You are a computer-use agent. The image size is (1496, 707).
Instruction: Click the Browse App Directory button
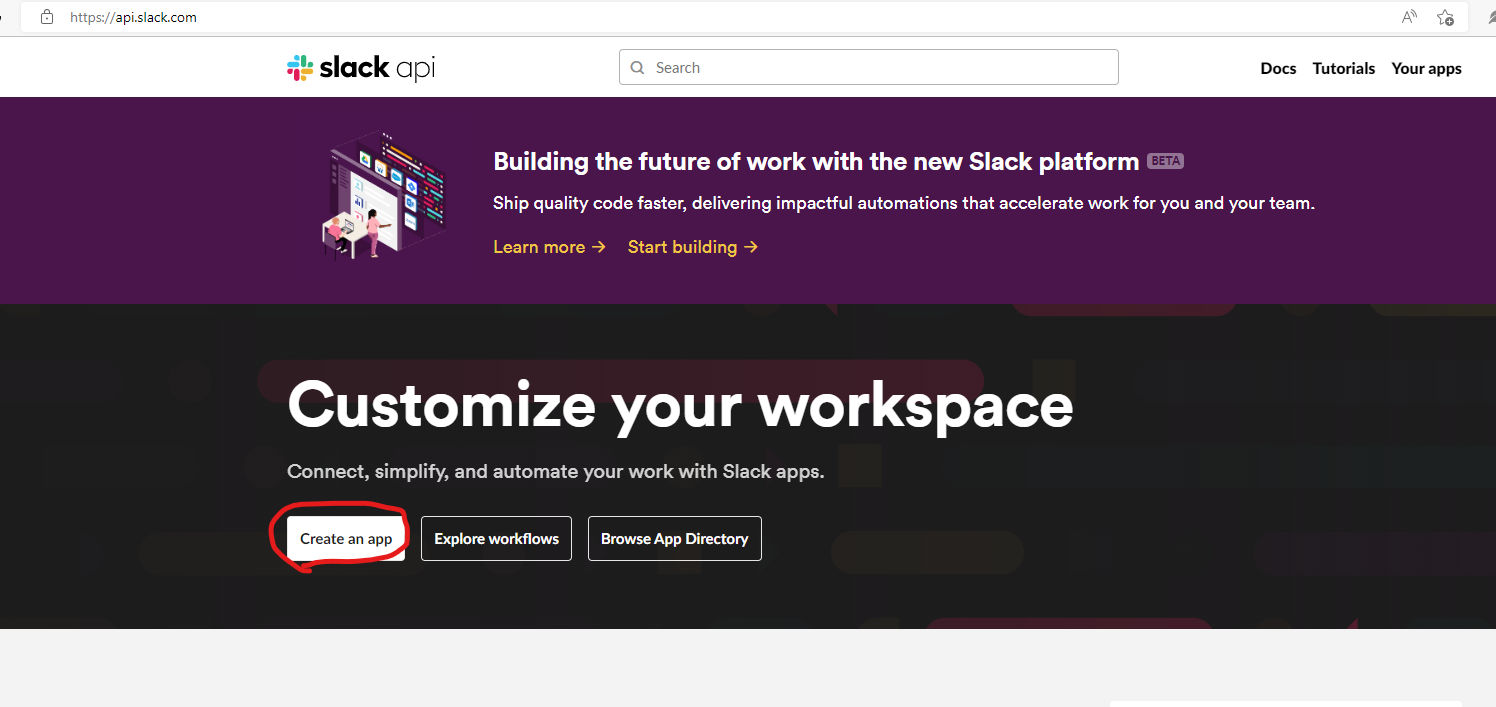674,538
